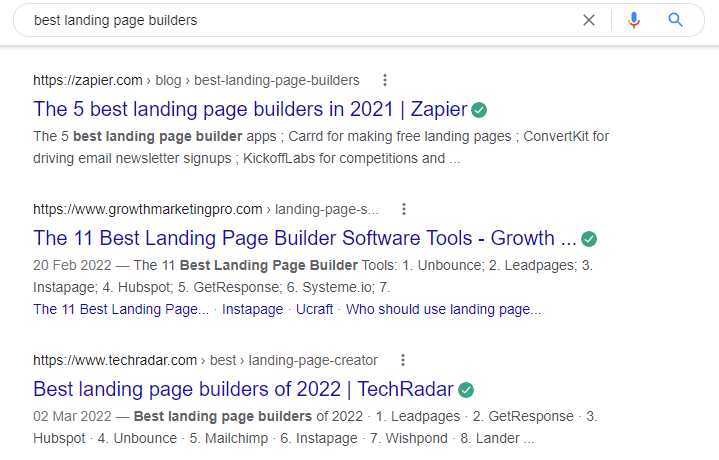Click inside the search query text field
This screenshot has height=460, width=719.
click(300, 20)
